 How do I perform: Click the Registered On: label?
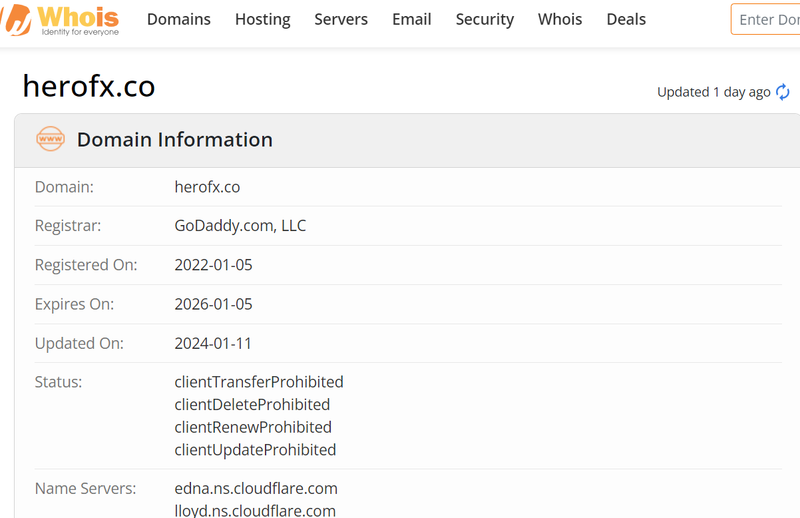click(86, 265)
